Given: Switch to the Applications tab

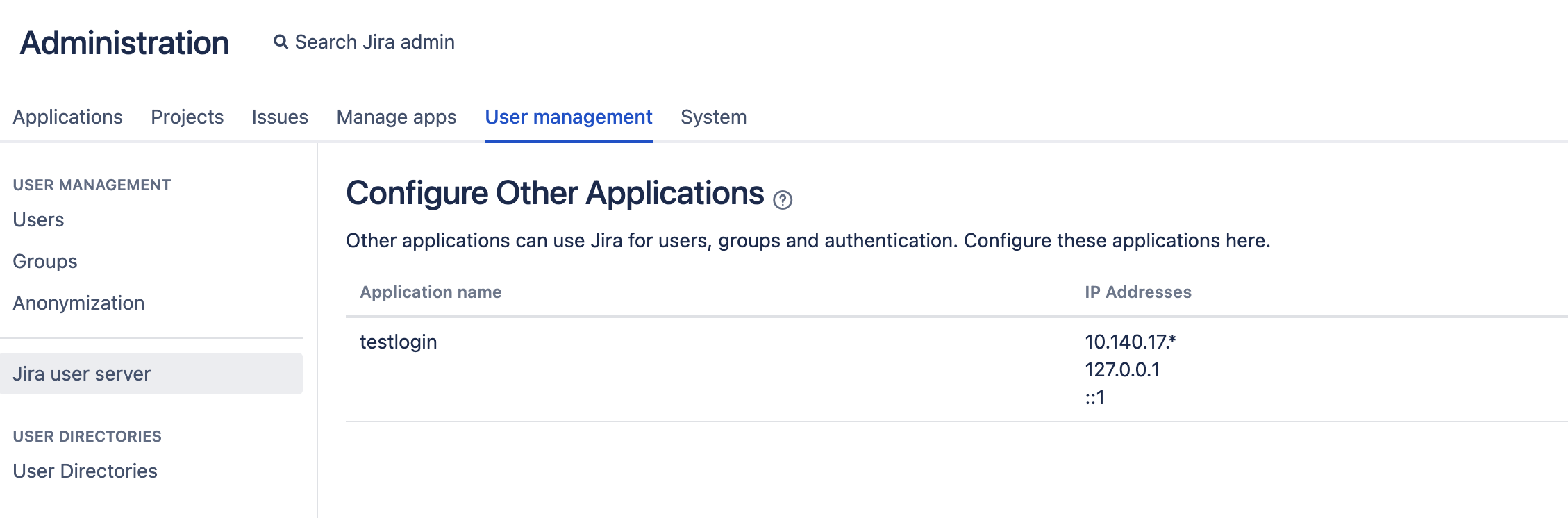Looking at the screenshot, I should point(68,117).
